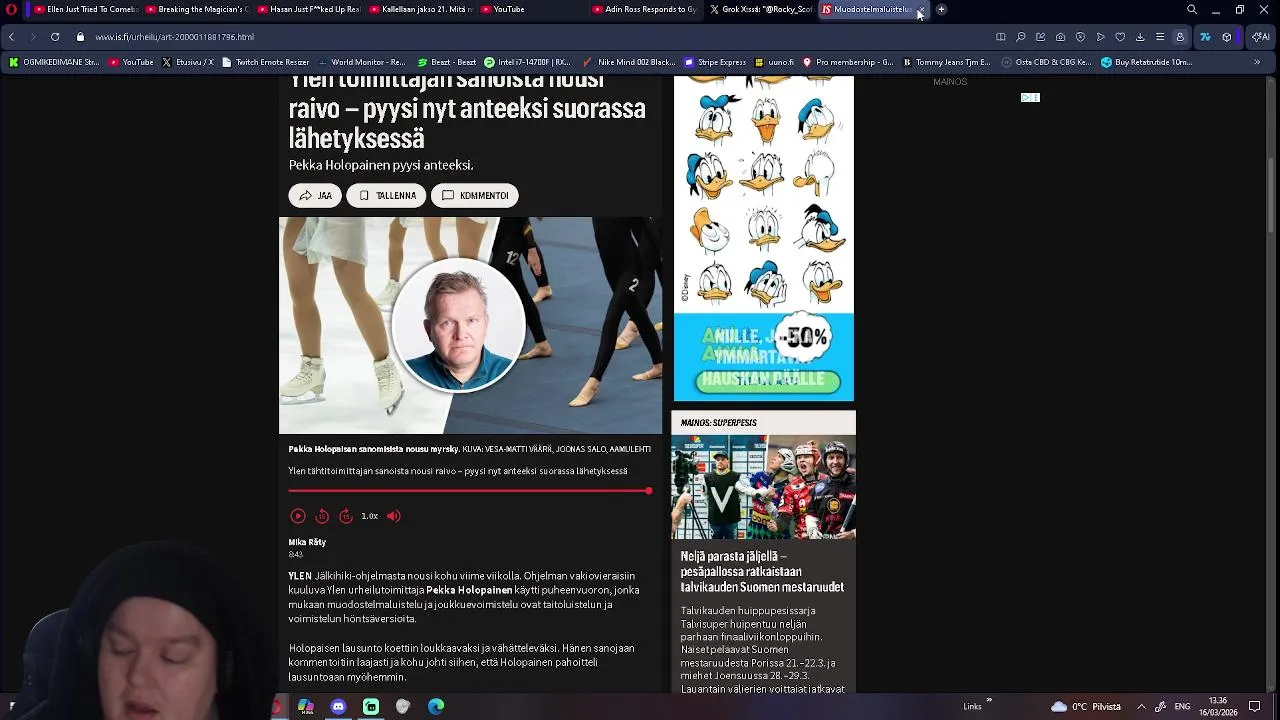Open the Pro membership bookmark

(848, 62)
